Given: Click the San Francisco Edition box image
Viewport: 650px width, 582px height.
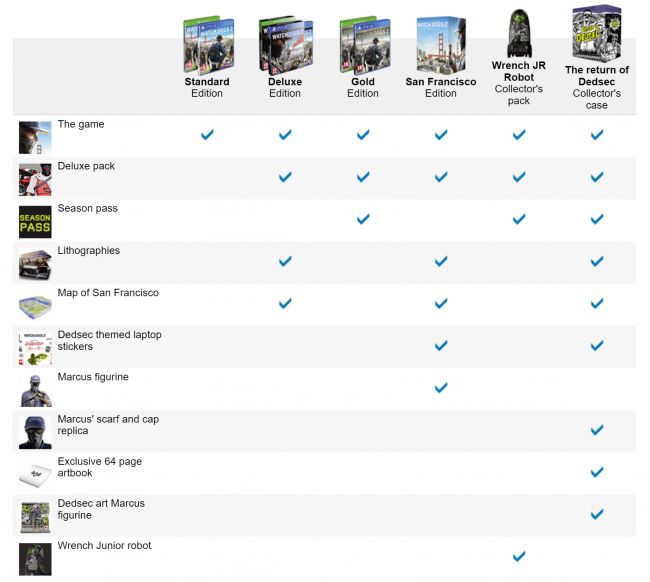Looking at the screenshot, I should 440,44.
